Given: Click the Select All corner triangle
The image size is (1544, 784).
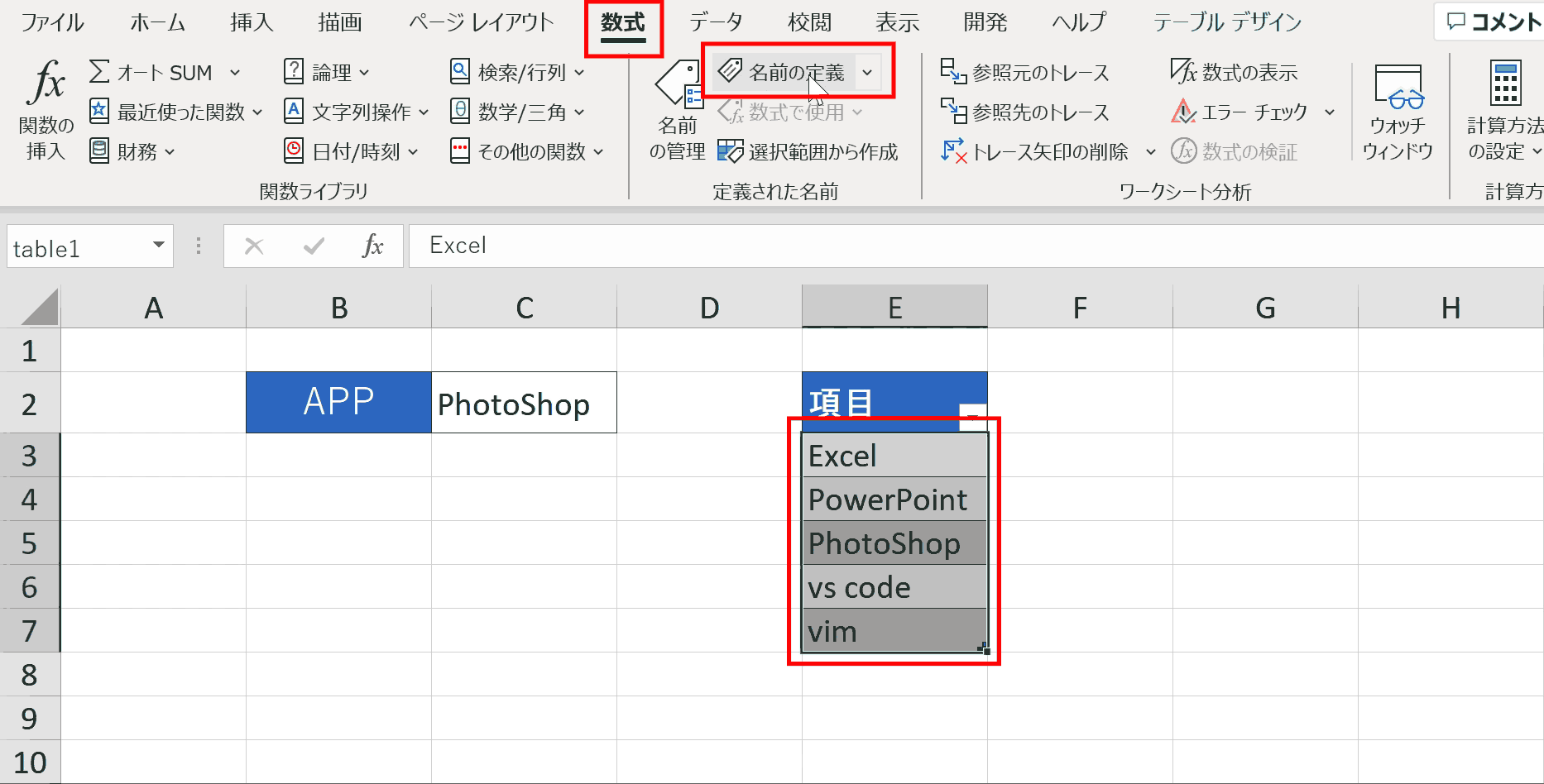Looking at the screenshot, I should coord(39,307).
